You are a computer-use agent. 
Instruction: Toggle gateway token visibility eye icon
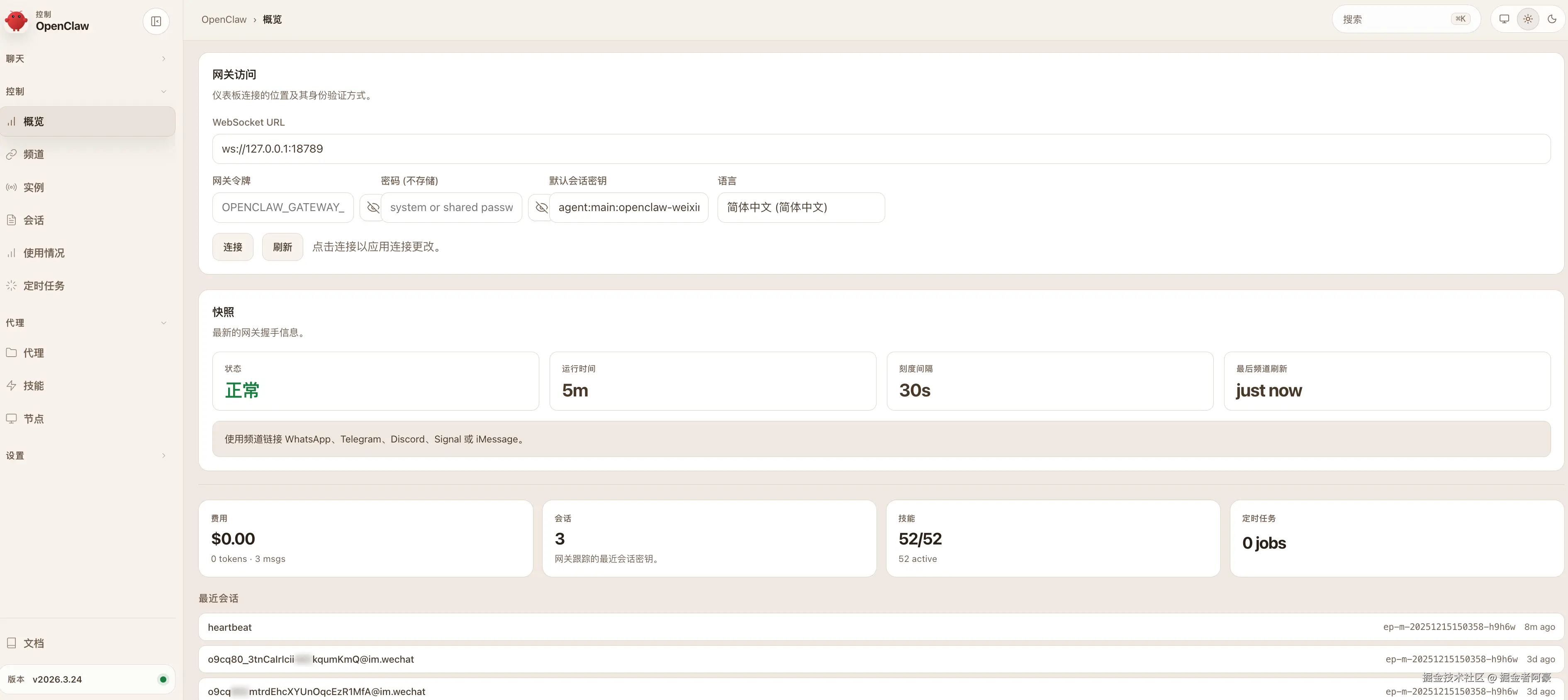373,208
